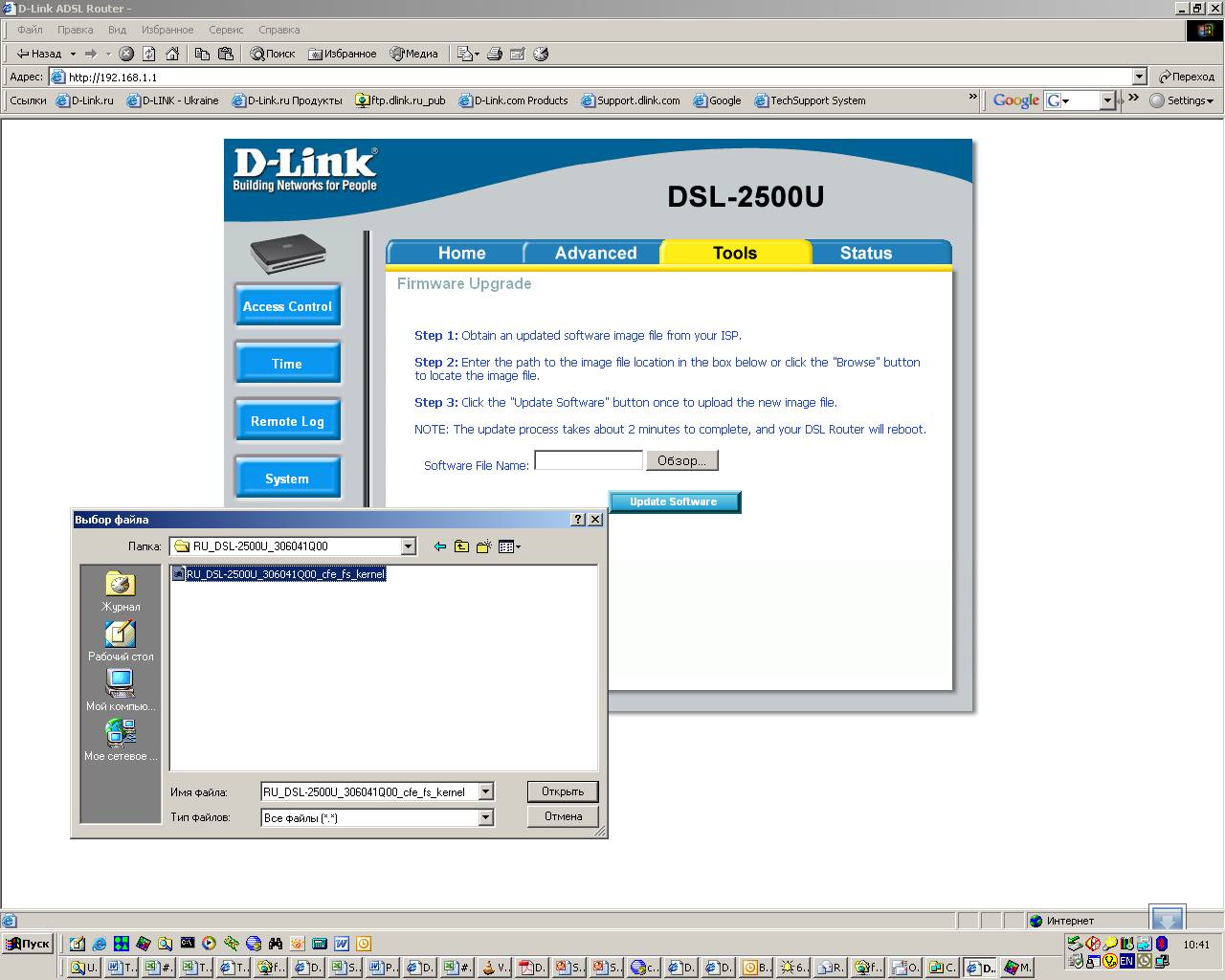The width and height of the screenshot is (1225, 980).
Task: Expand the Тип файлов dropdown
Action: pyautogui.click(x=486, y=817)
